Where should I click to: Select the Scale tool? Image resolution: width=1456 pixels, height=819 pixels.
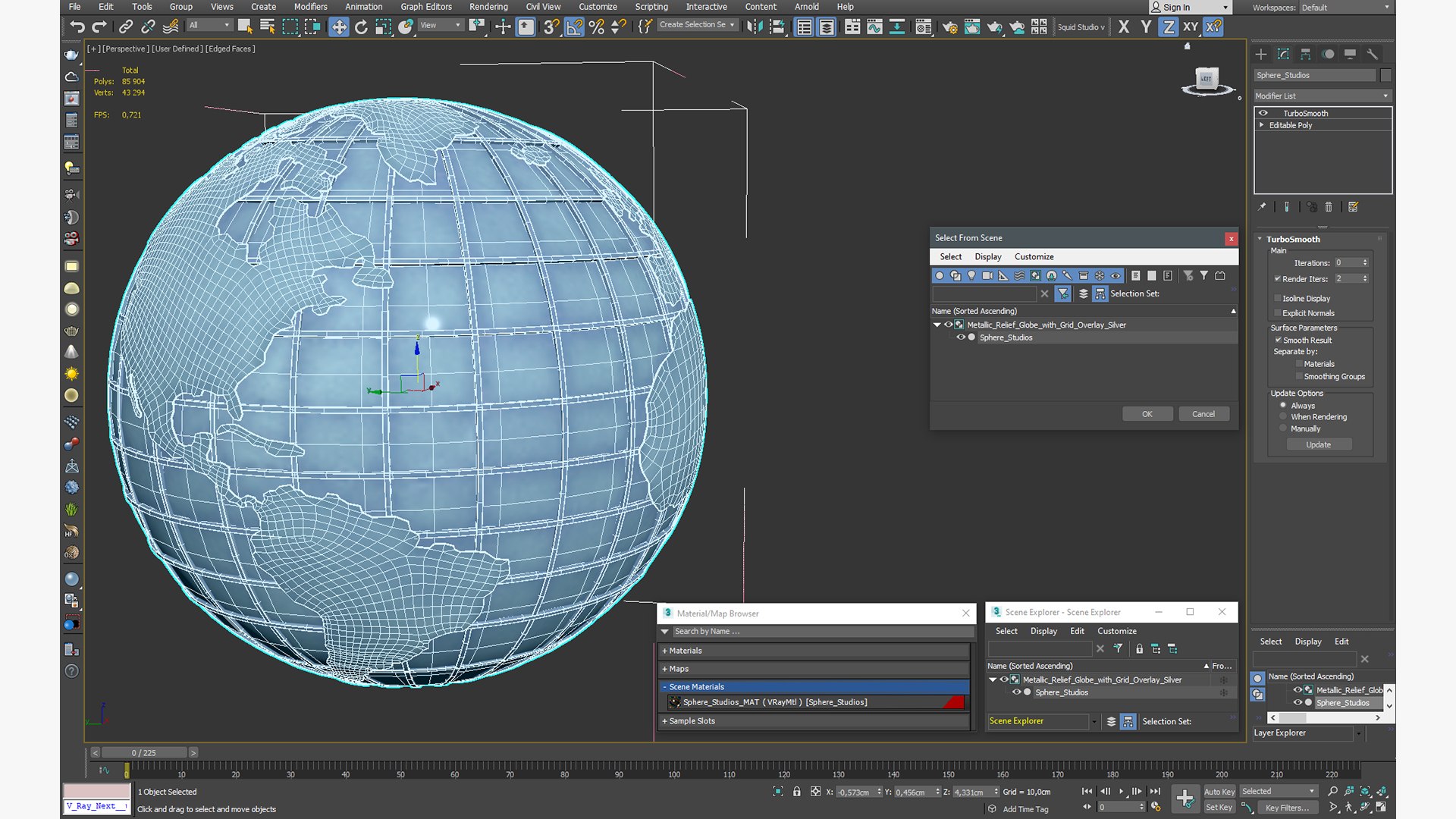(383, 27)
